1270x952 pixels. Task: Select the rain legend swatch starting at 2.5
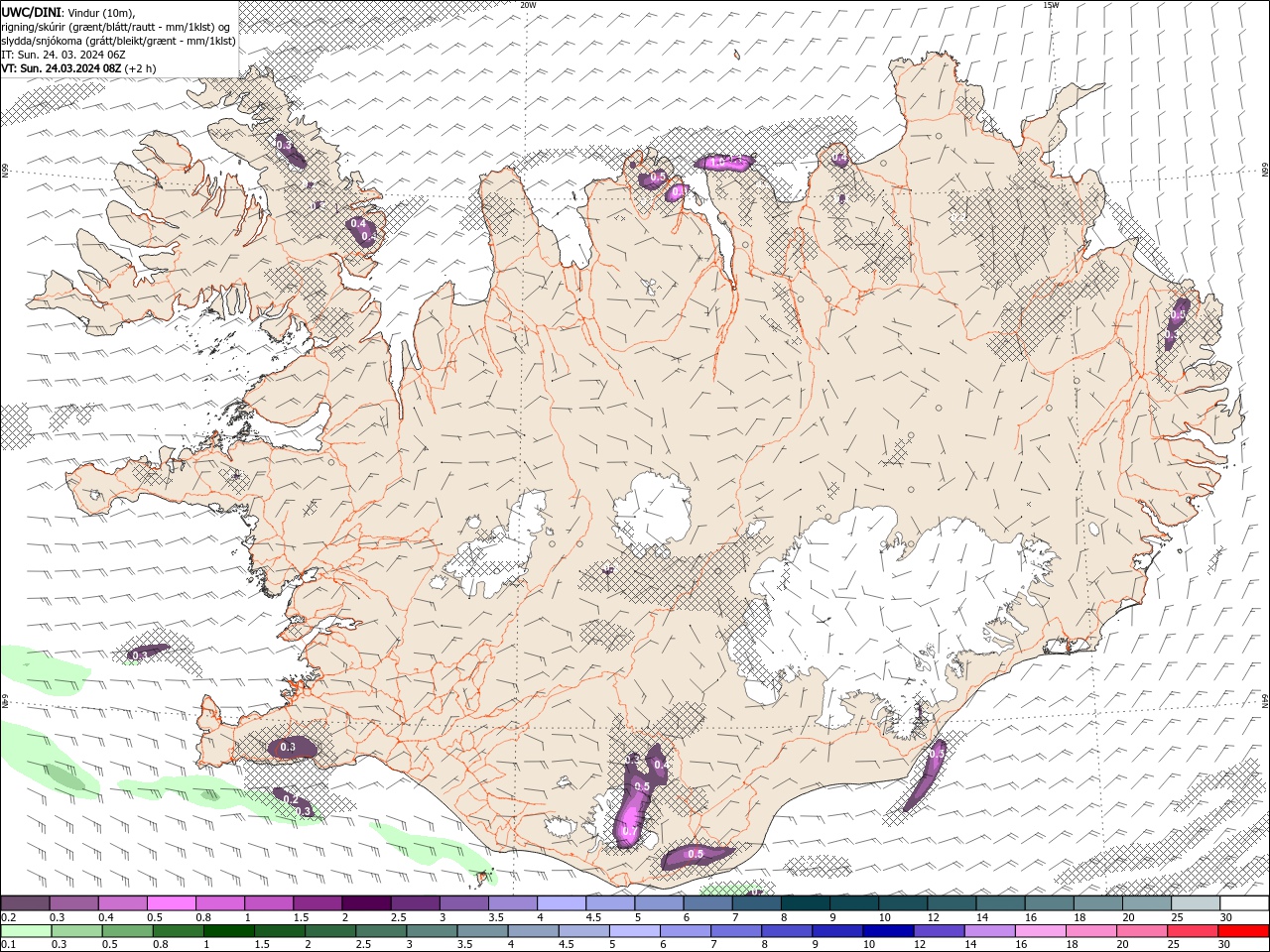tap(380, 931)
